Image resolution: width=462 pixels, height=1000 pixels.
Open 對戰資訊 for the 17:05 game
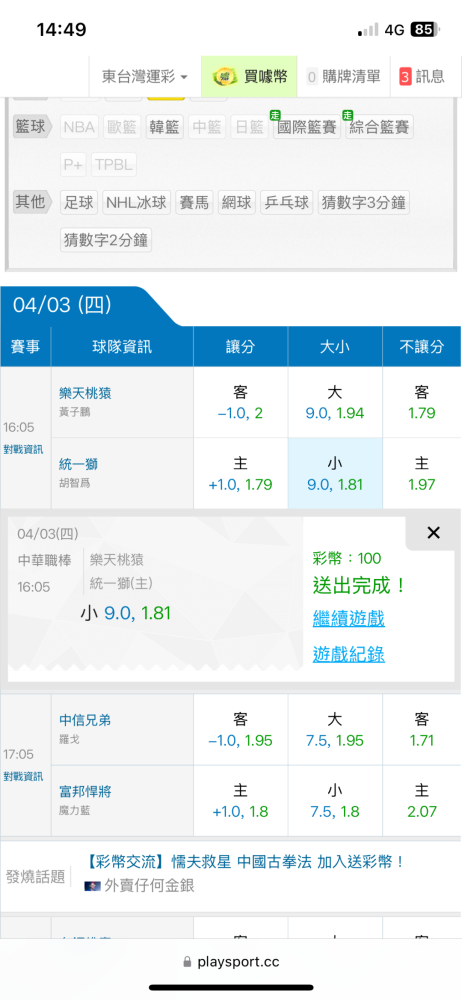23,776
